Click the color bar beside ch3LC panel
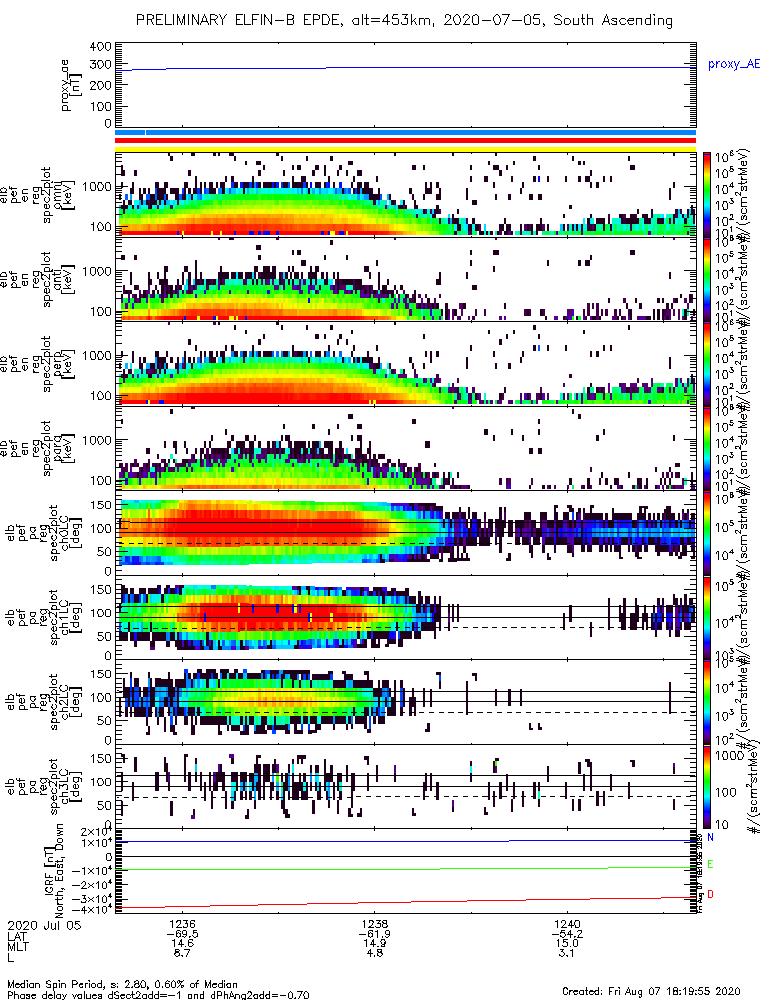The height and width of the screenshot is (1000, 775). pos(707,786)
